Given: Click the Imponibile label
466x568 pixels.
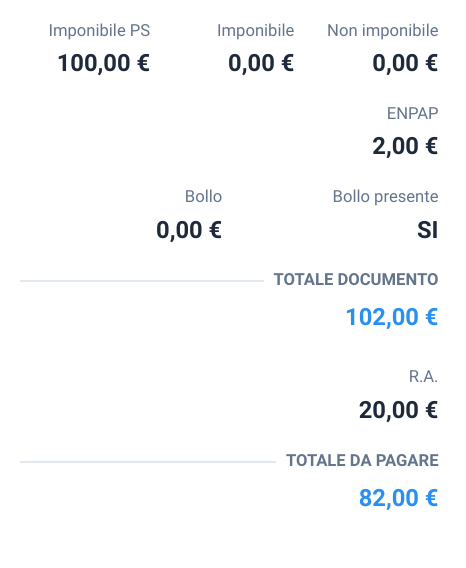Looking at the screenshot, I should (255, 31).
